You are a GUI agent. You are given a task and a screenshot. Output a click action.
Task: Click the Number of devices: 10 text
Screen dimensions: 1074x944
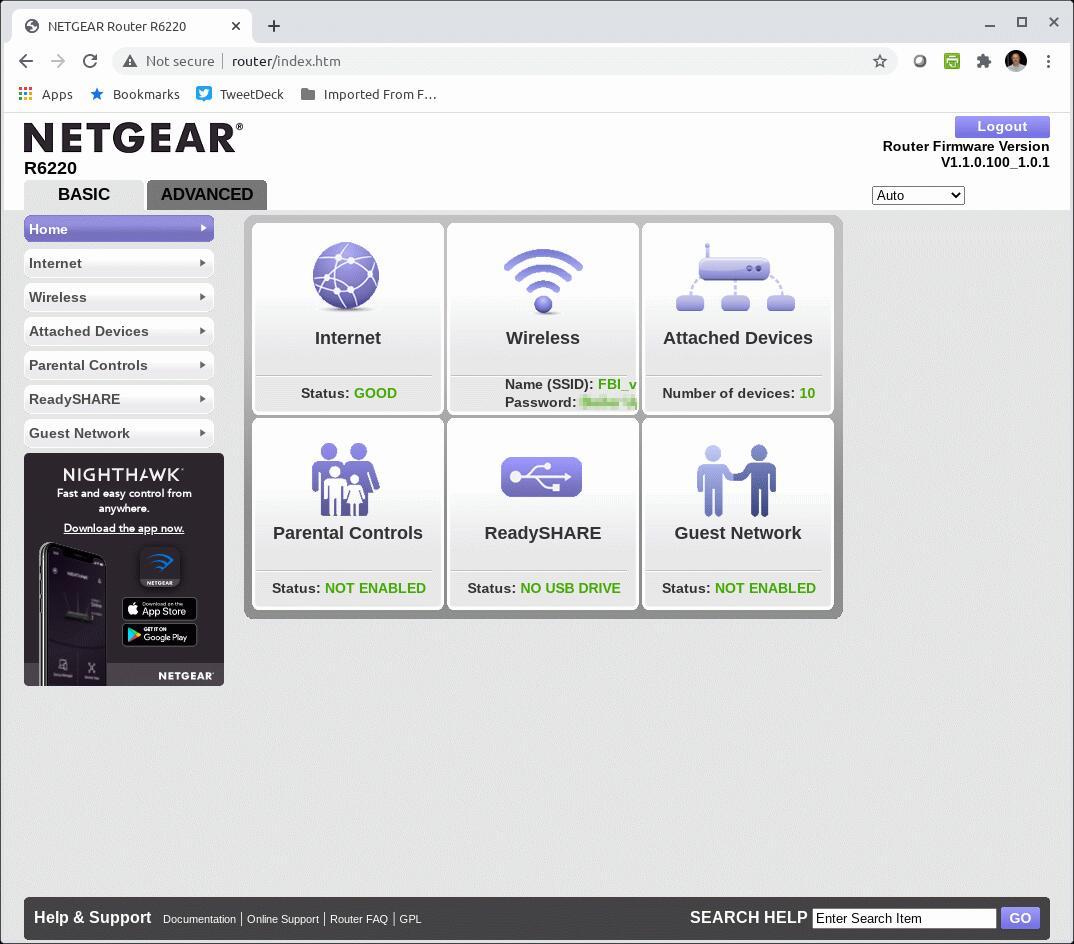(x=738, y=393)
